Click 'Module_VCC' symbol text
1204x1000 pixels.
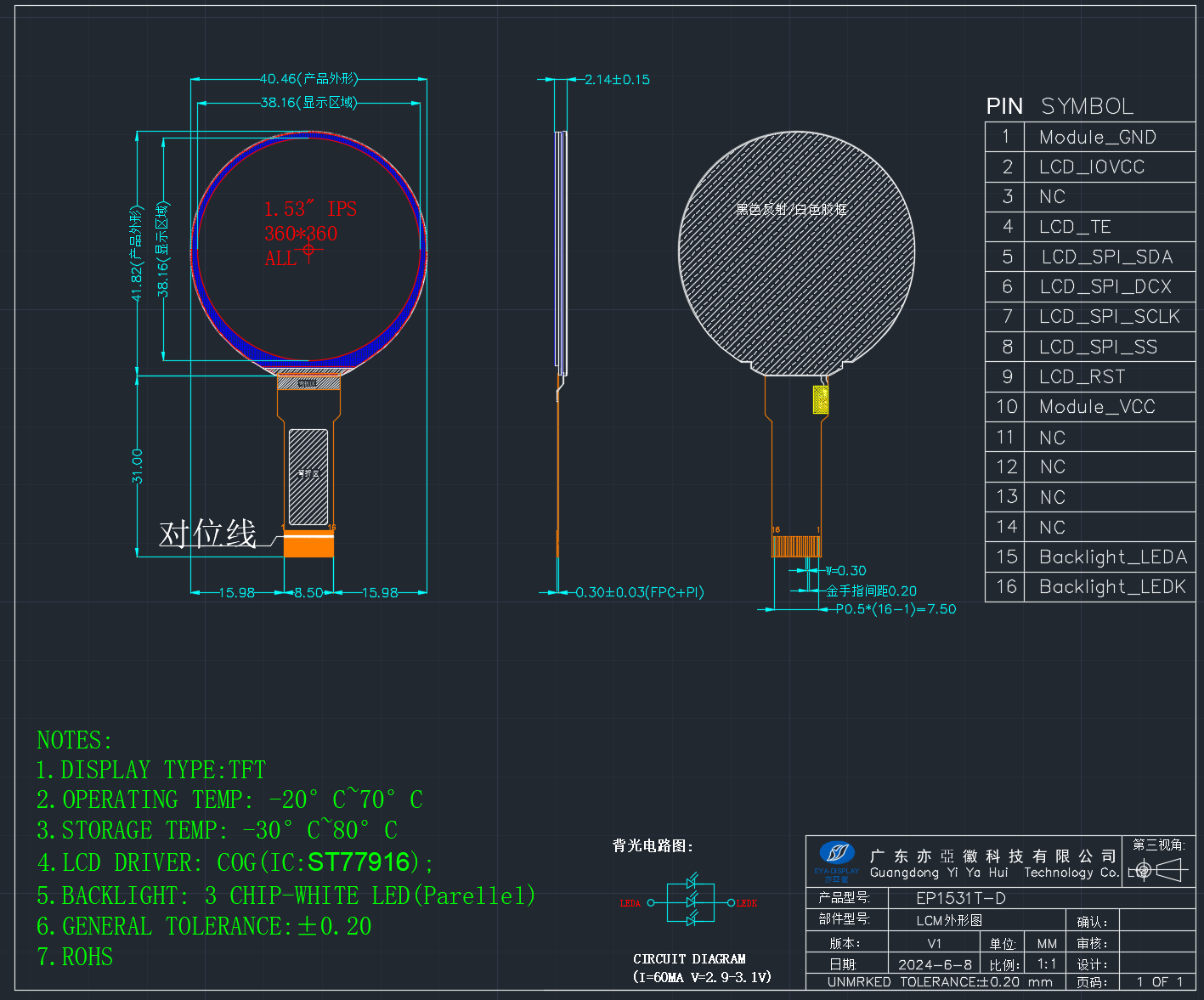pos(1097,407)
